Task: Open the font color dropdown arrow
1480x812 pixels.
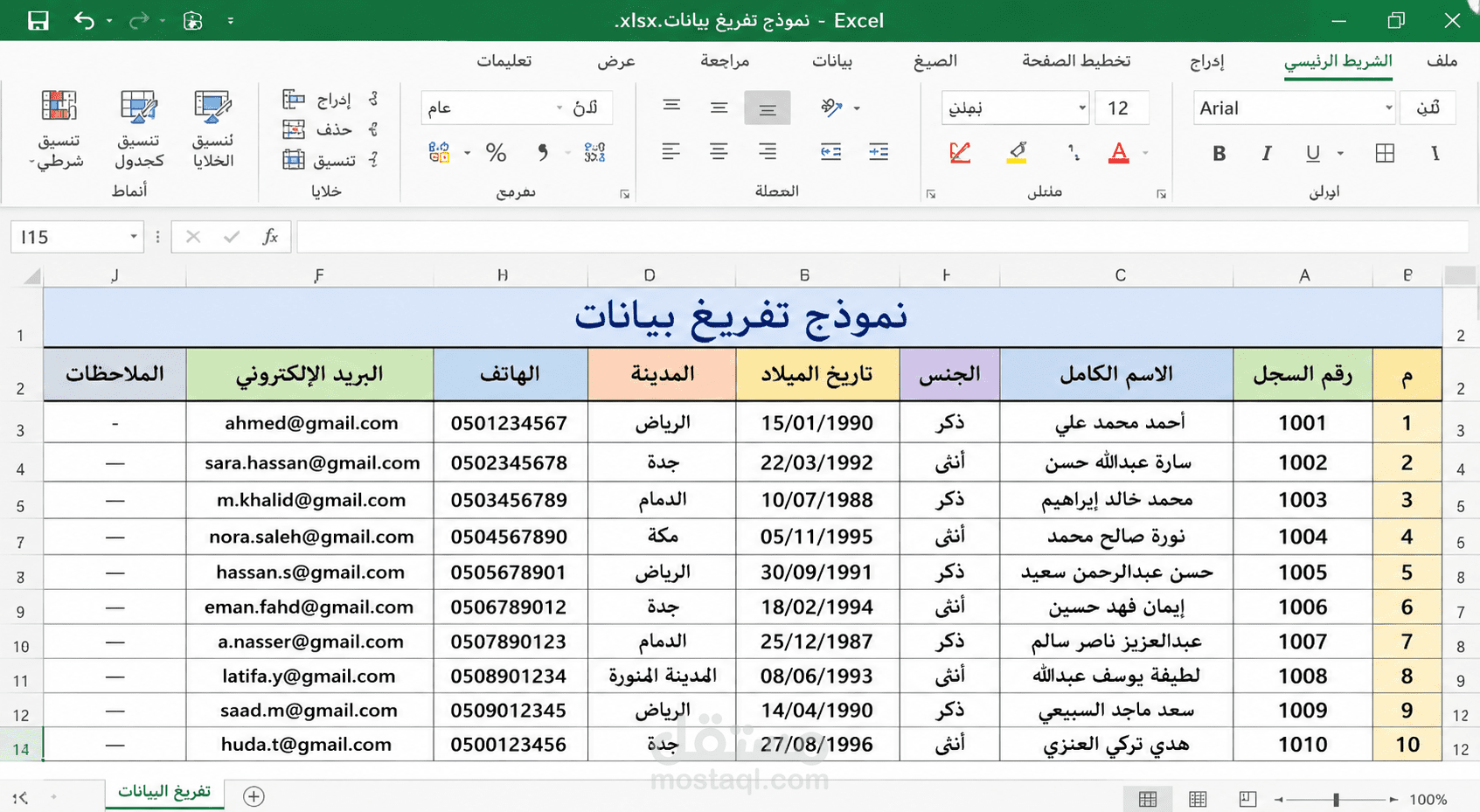Action: (x=1145, y=154)
